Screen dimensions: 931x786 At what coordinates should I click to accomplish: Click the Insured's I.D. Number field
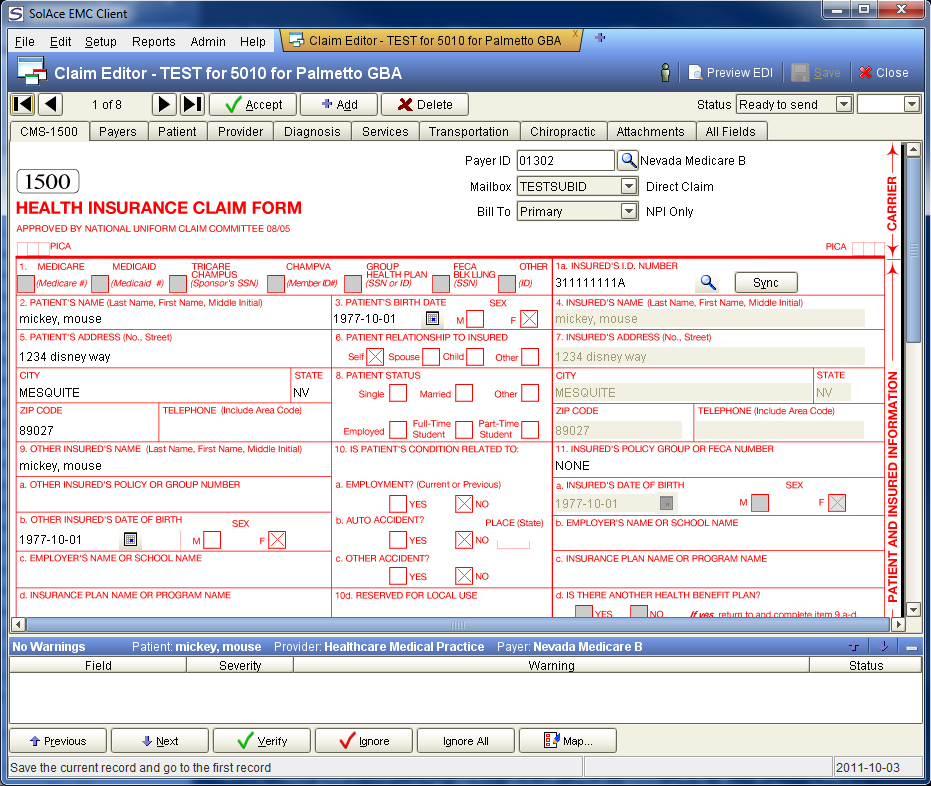[x=623, y=283]
